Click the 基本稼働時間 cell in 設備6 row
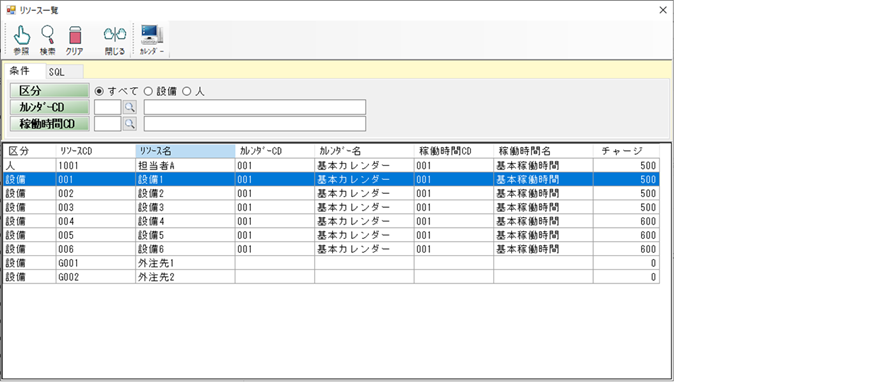890x387 pixels. [x=543, y=249]
